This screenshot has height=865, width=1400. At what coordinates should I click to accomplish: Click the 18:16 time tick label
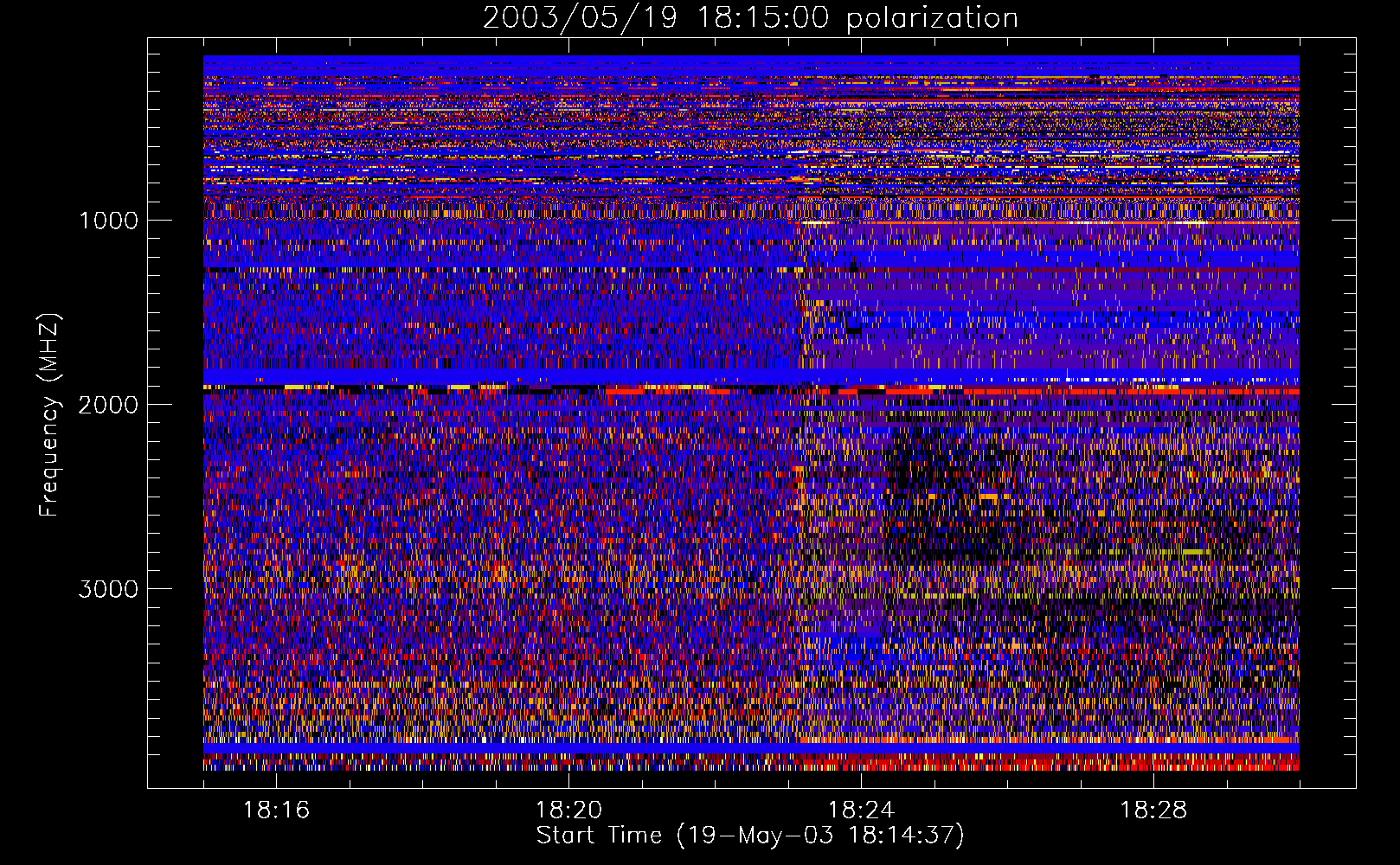276,810
